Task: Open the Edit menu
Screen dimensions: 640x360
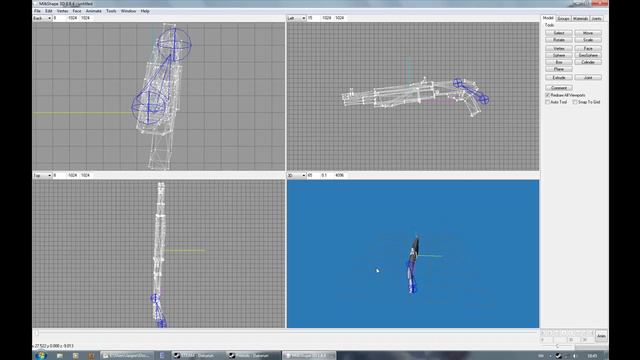Action: click(x=49, y=11)
